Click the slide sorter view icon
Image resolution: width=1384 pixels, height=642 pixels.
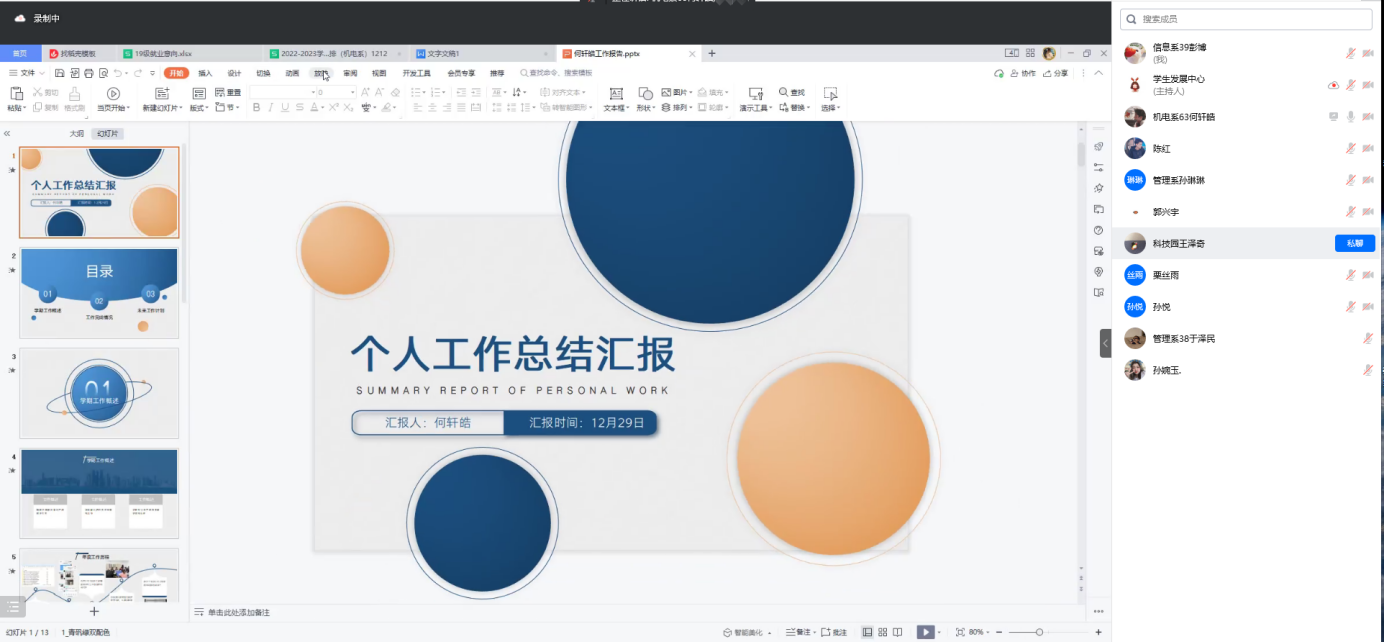click(x=882, y=632)
